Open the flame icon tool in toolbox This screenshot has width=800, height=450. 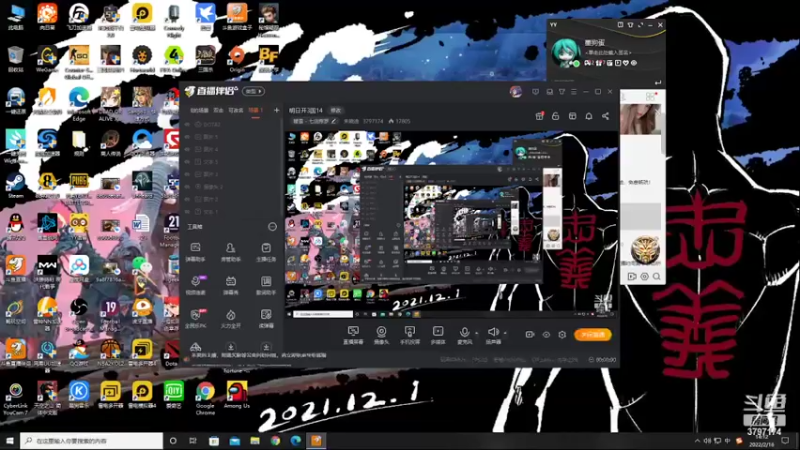(x=231, y=318)
